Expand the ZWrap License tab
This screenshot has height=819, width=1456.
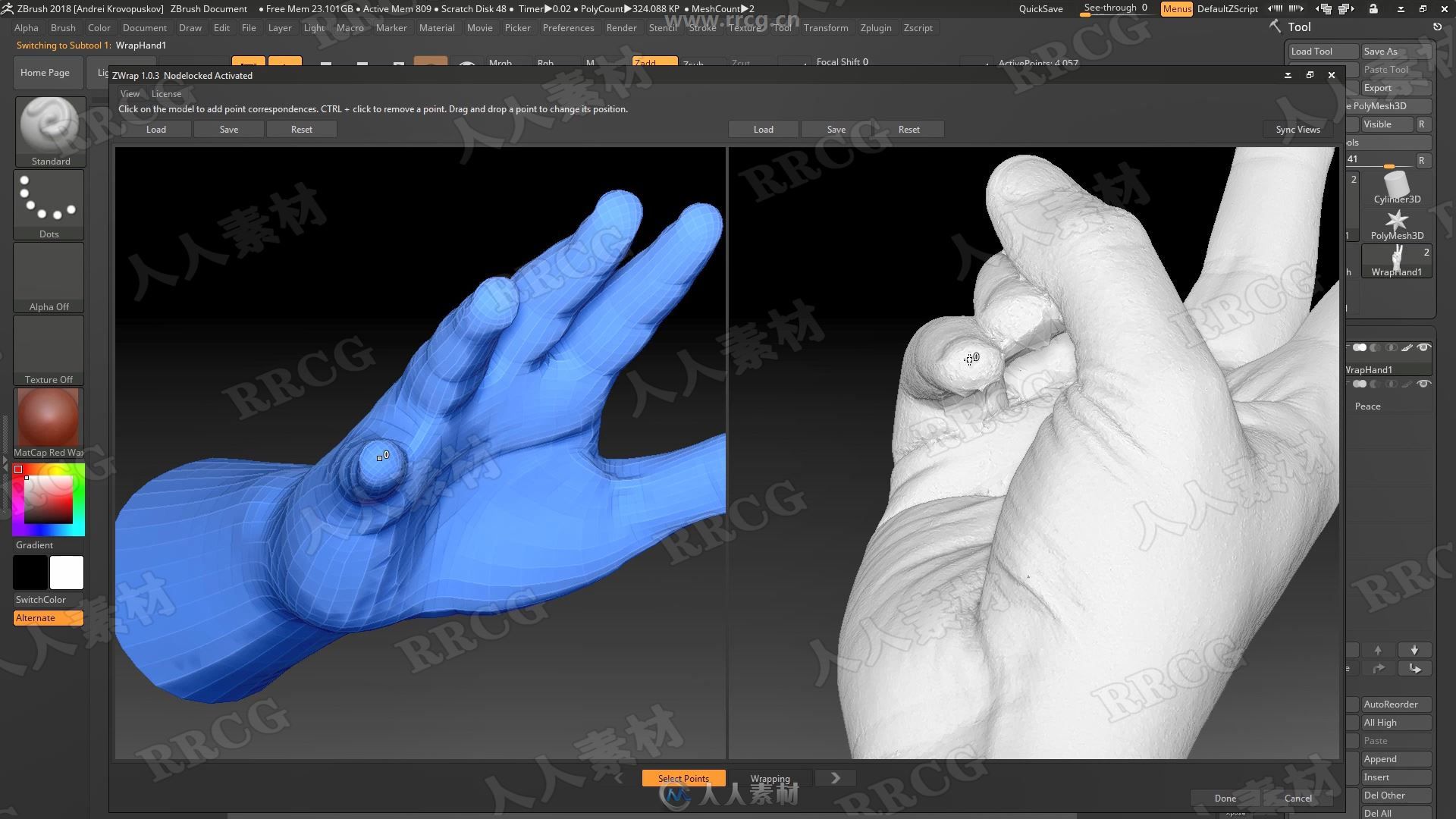(x=165, y=93)
